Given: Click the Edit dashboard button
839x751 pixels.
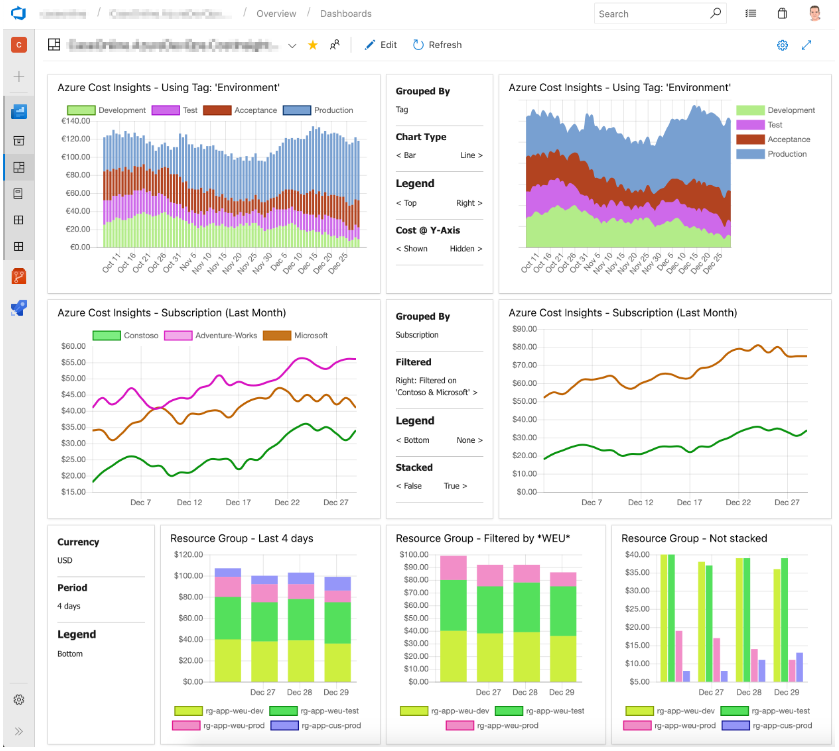Looking at the screenshot, I should pos(381,45).
